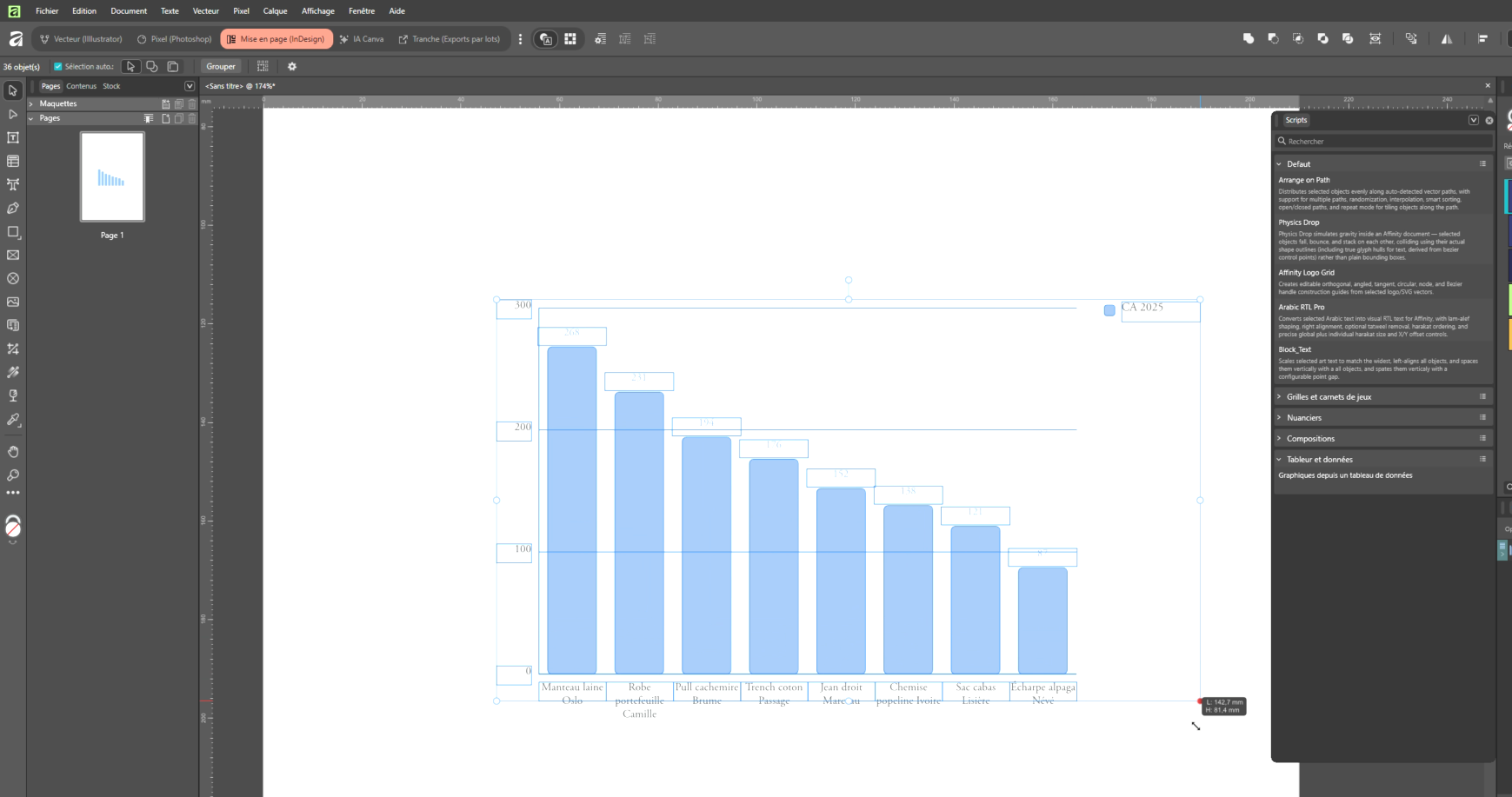The image size is (1512, 797).
Task: Select the Rectangle shape tool
Action: [x=13, y=232]
